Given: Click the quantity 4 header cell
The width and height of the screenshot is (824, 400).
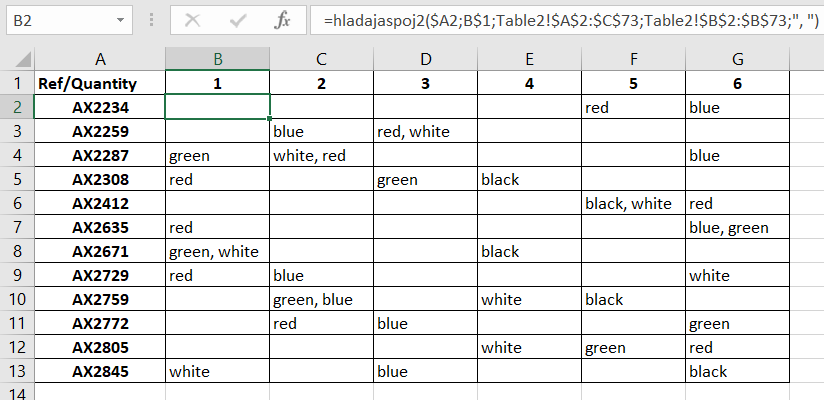Looking at the screenshot, I should point(529,83).
